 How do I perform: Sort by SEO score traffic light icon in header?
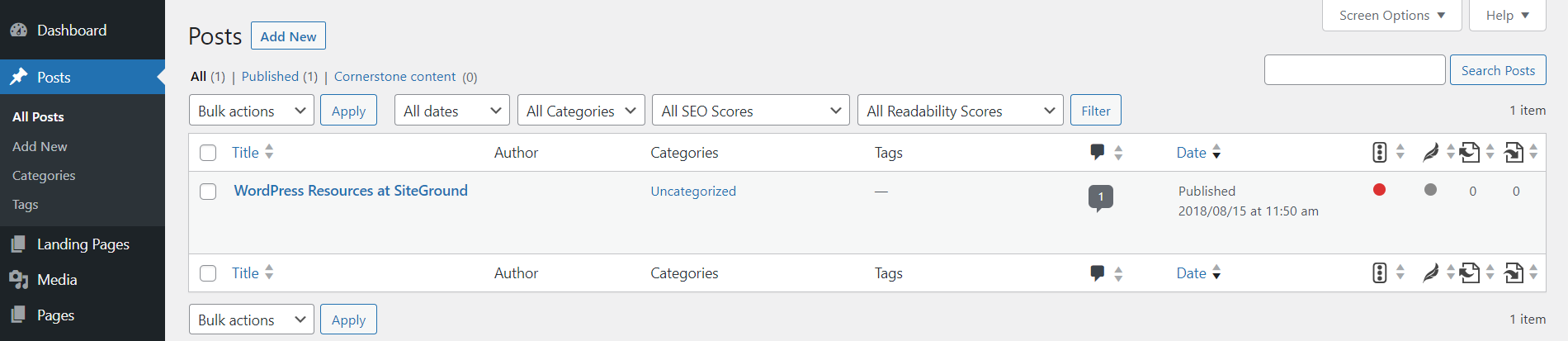click(x=1379, y=152)
